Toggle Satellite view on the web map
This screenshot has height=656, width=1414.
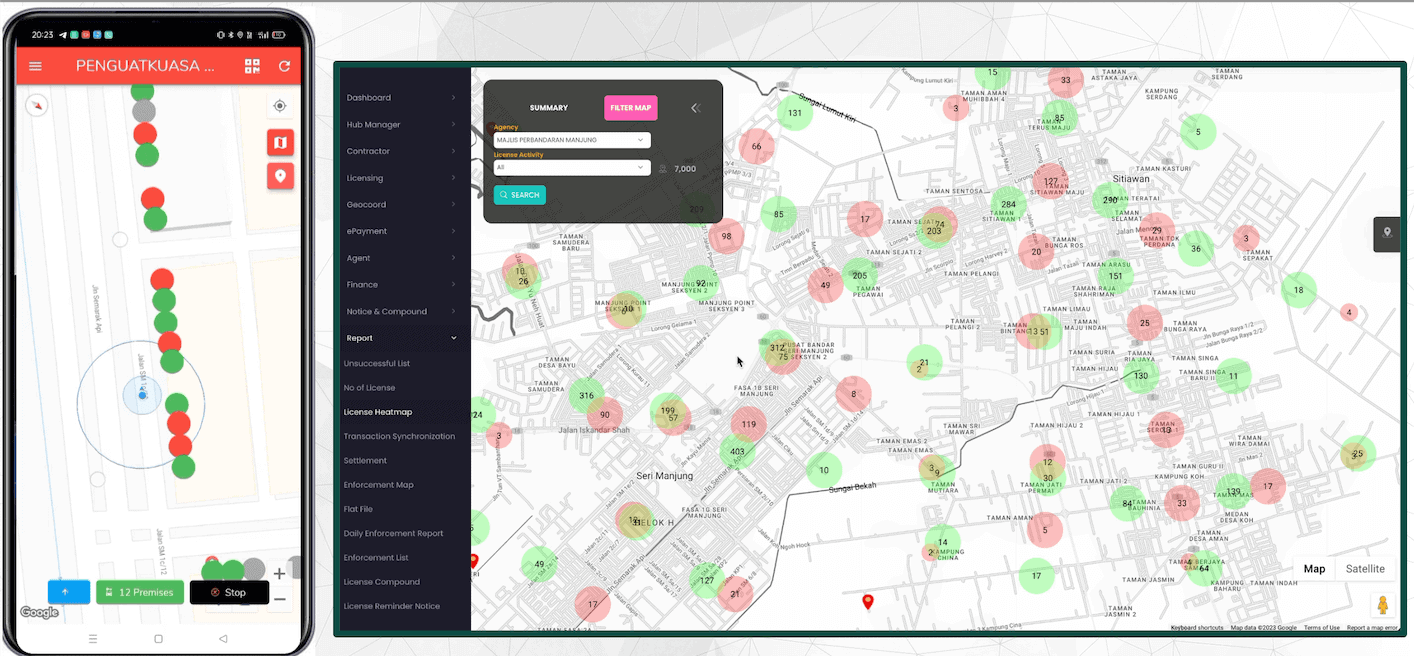coord(1366,568)
